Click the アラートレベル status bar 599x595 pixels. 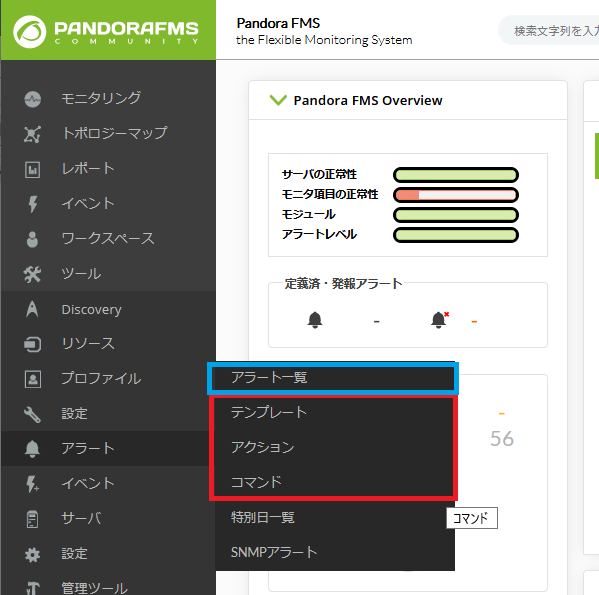[456, 235]
